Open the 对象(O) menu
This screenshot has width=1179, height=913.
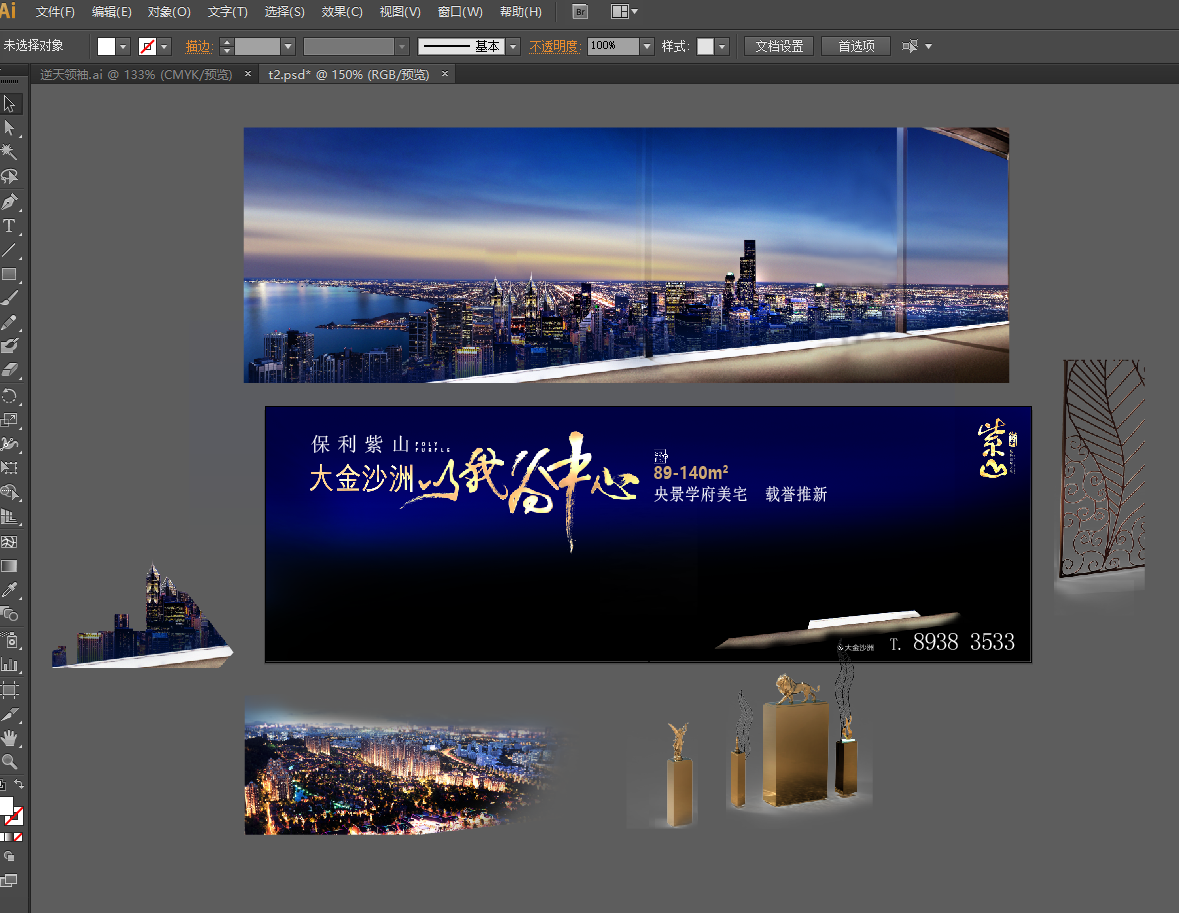pos(169,12)
